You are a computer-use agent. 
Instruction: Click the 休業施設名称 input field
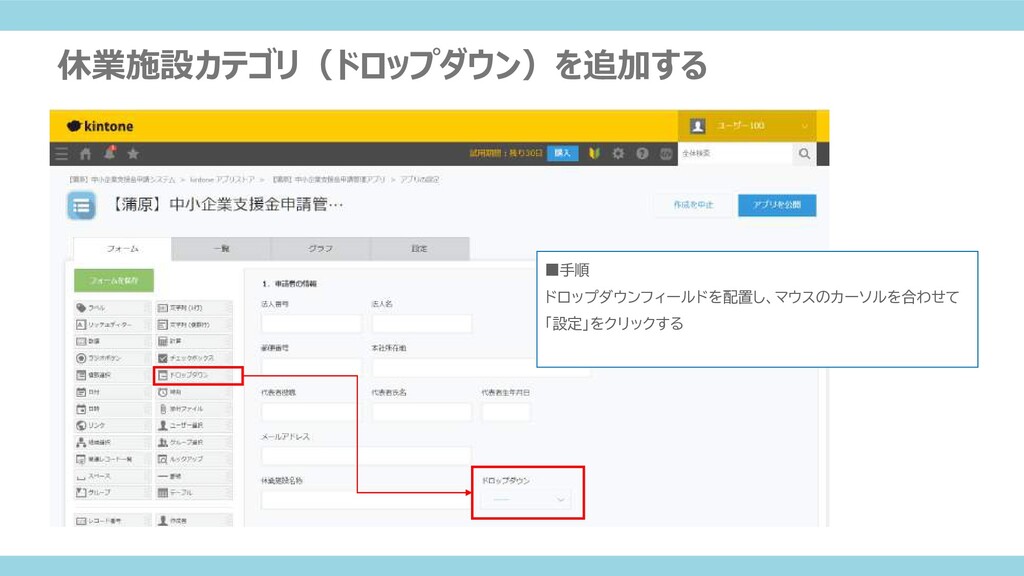tap(366, 500)
